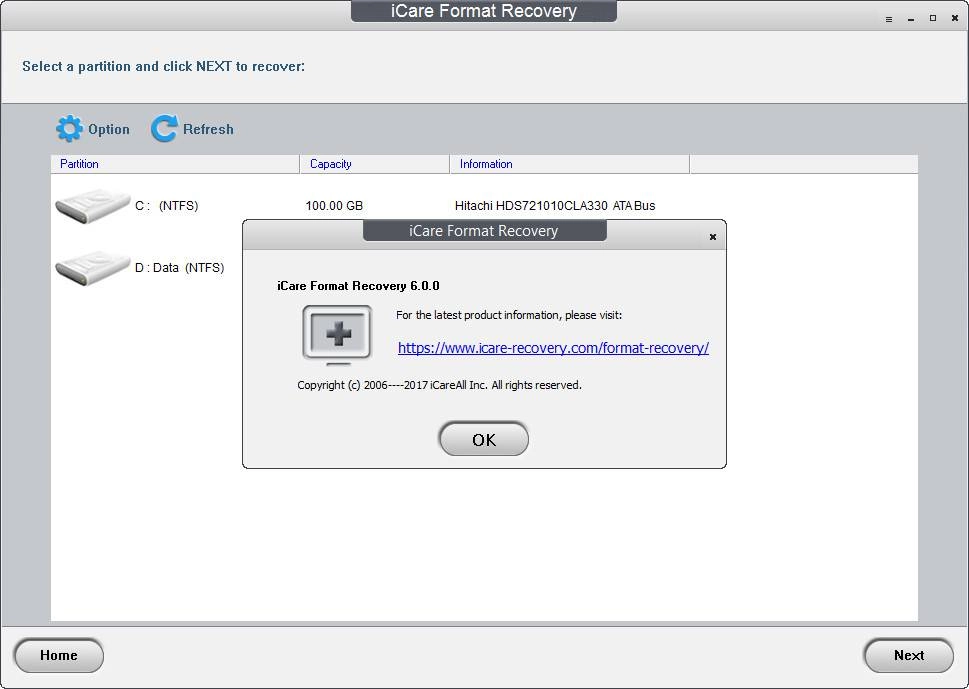
Task: Click iCare Format Recovery 6.0.0 version text
Action: tap(358, 286)
